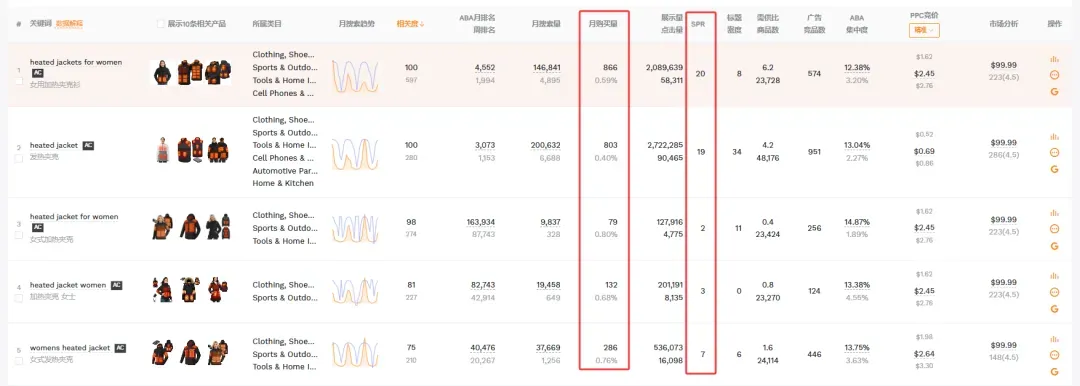1080x386 pixels.
Task: Open bar chart icon for womens heated jacket
Action: click(x=1054, y=339)
